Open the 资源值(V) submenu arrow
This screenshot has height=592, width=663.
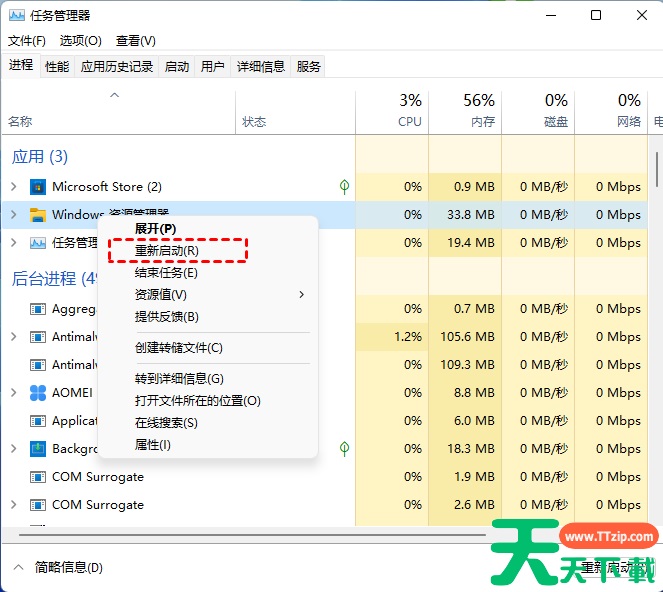[301, 294]
